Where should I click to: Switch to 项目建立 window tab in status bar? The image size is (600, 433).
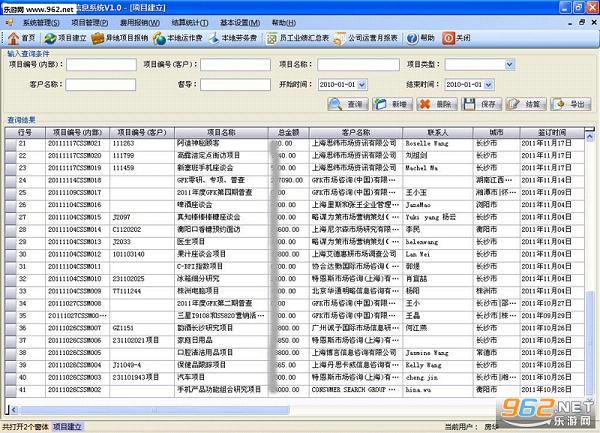tap(67, 427)
